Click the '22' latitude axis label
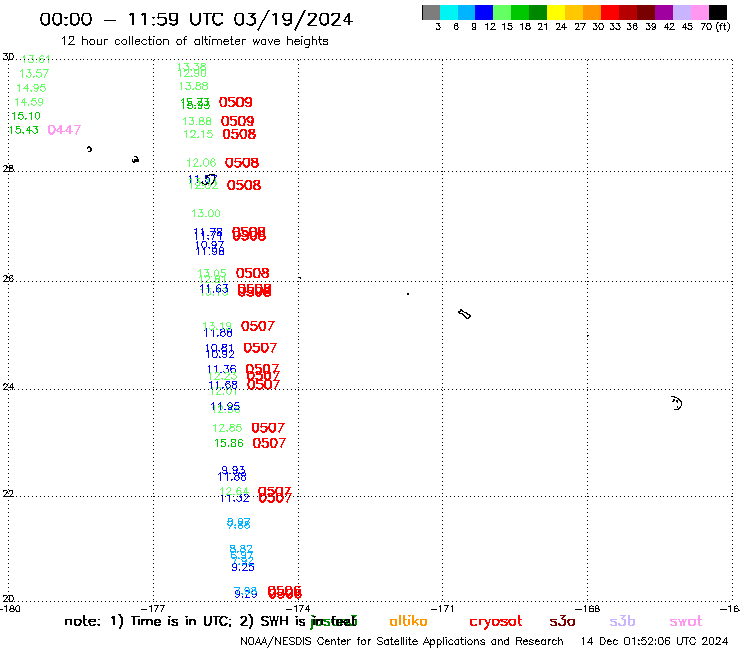The height and width of the screenshot is (650, 740). click(x=8, y=493)
